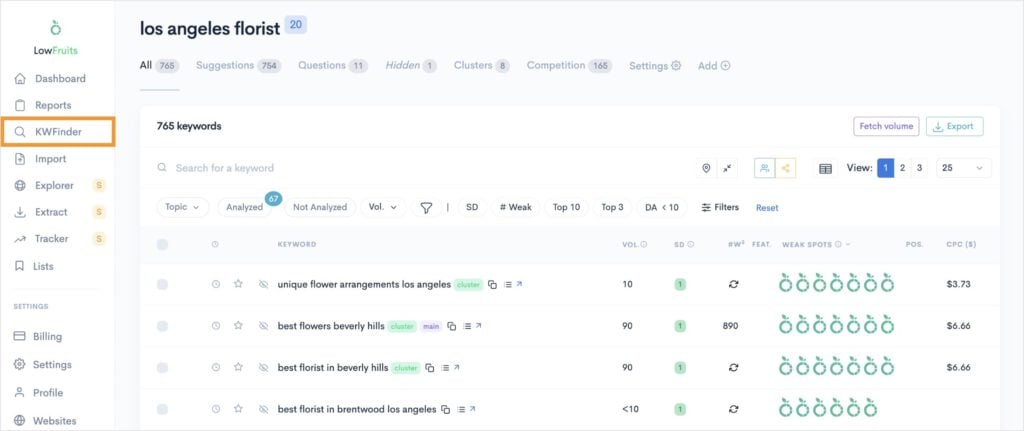Screen dimensions: 1024x431
Task: Open the 25 rows-per-page dropdown
Action: point(963,169)
